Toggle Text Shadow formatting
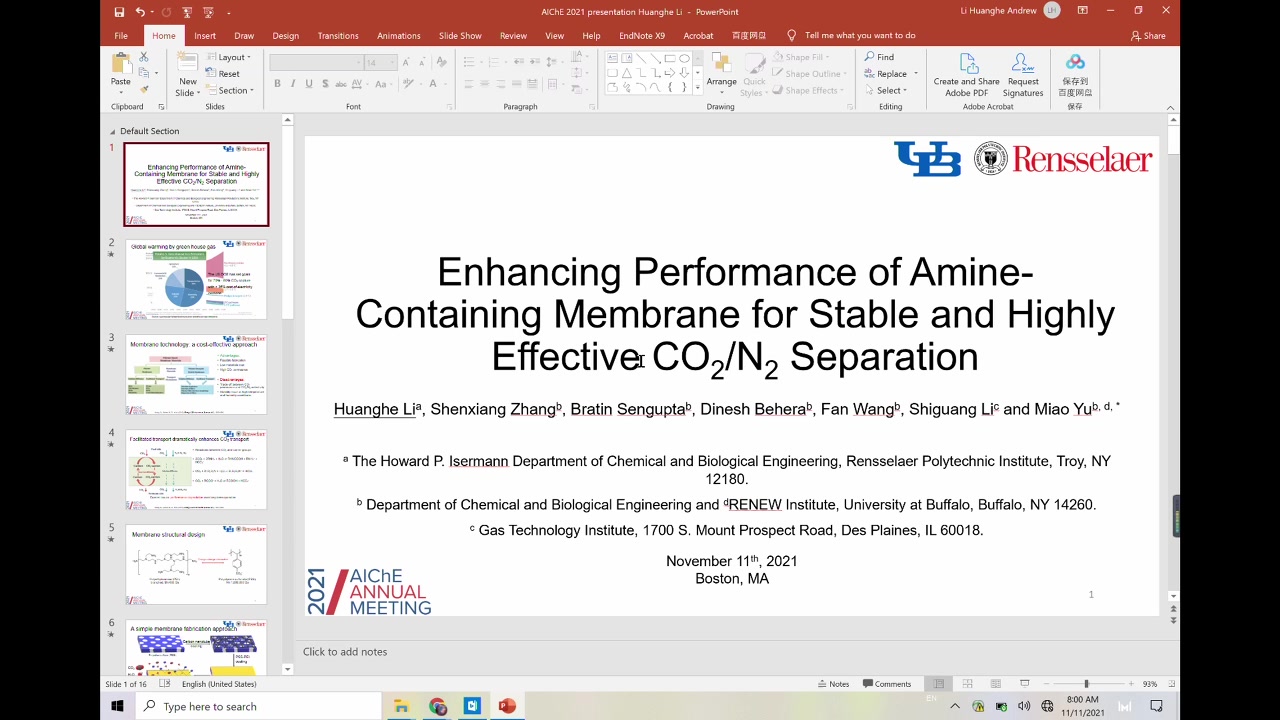This screenshot has width=1280, height=720. pyautogui.click(x=325, y=83)
